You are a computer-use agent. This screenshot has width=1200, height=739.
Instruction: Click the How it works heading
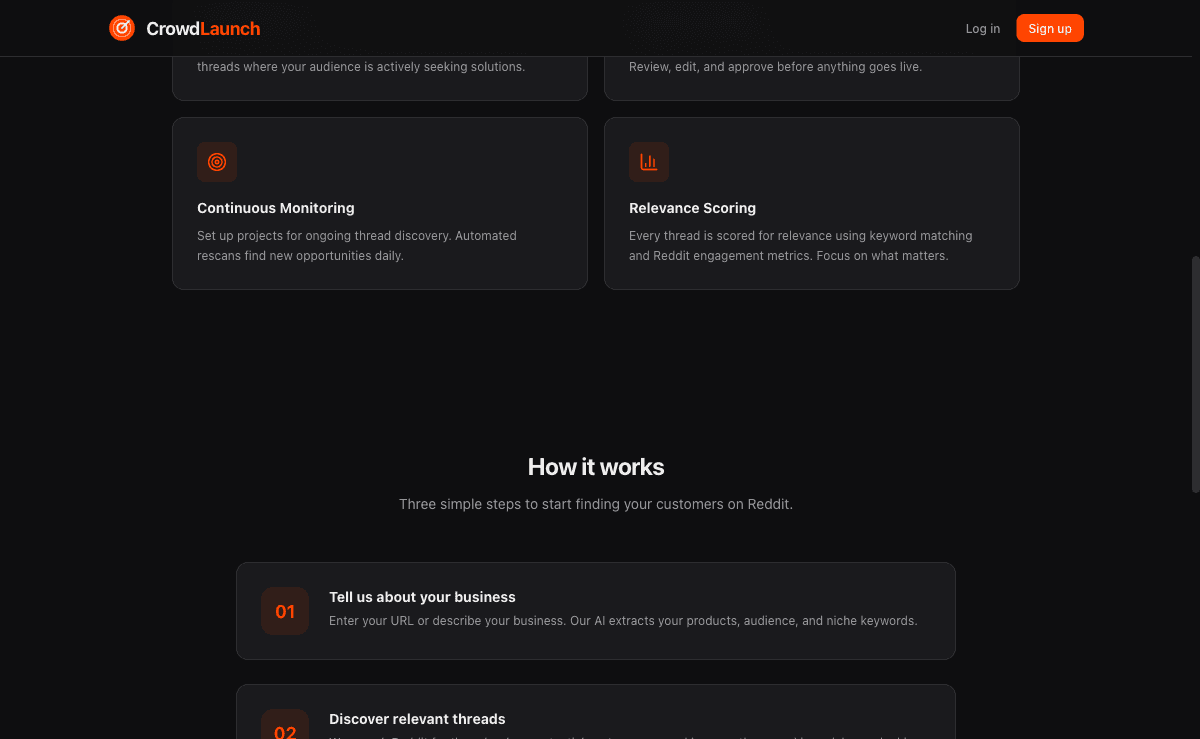[x=596, y=467]
